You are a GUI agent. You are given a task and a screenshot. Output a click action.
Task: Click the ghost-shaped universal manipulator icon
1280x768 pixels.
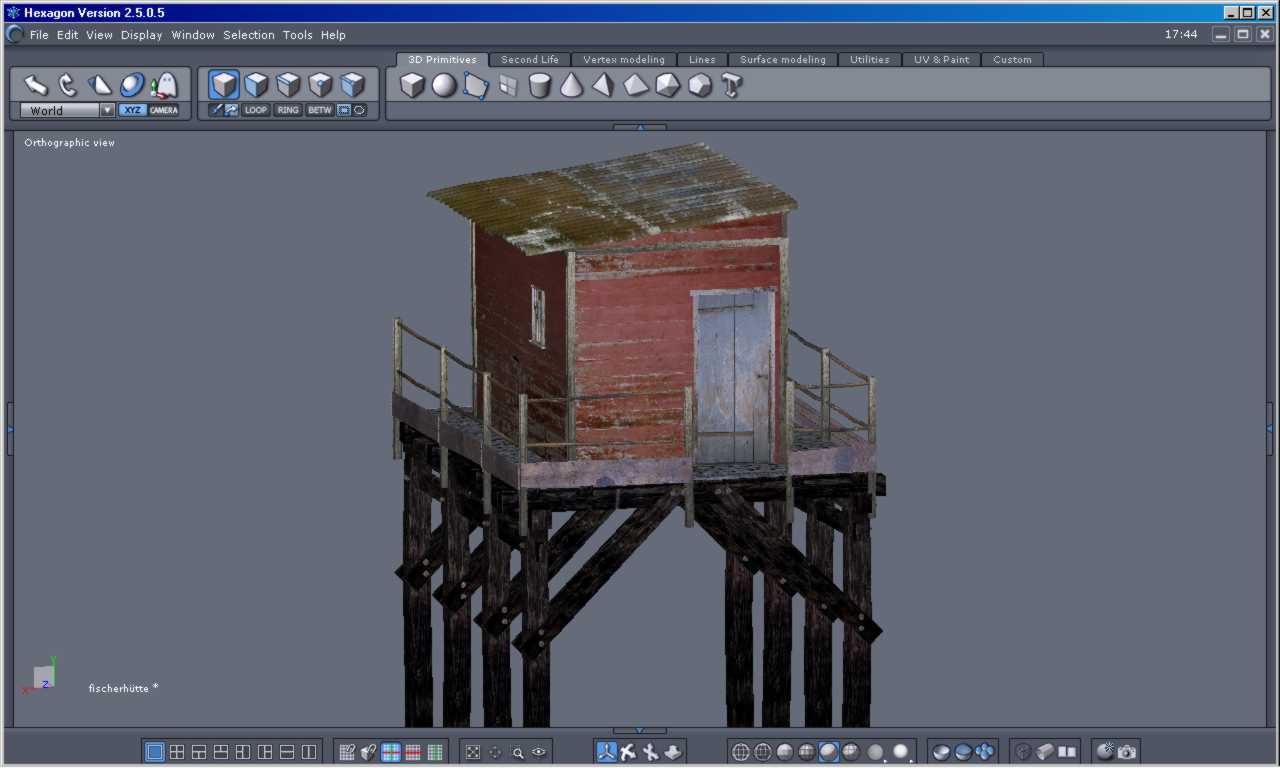[x=164, y=85]
